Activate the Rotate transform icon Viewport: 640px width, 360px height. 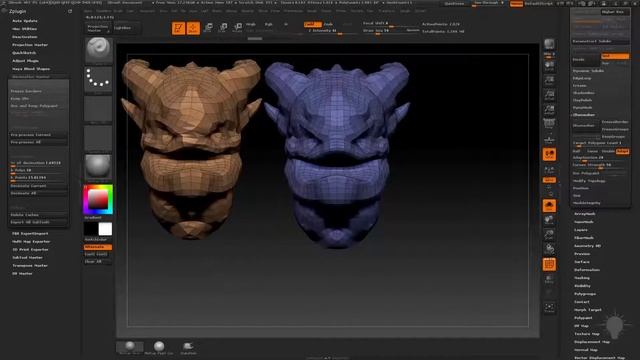pyautogui.click(x=238, y=28)
